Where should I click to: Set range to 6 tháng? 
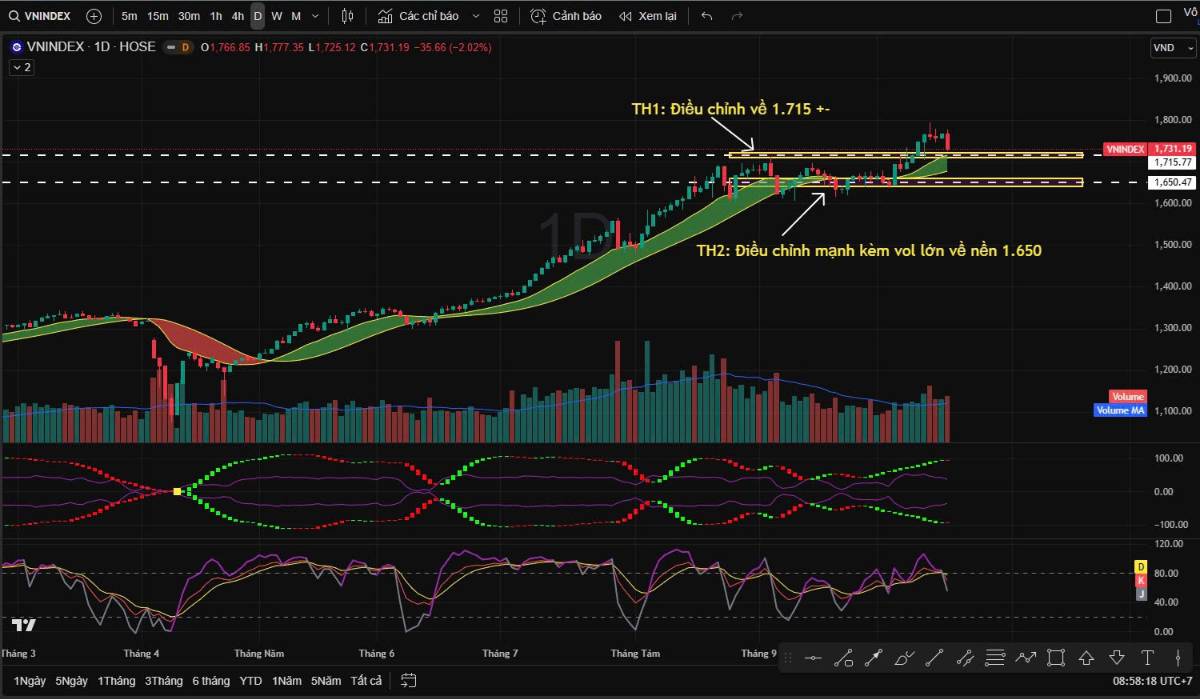(211, 681)
